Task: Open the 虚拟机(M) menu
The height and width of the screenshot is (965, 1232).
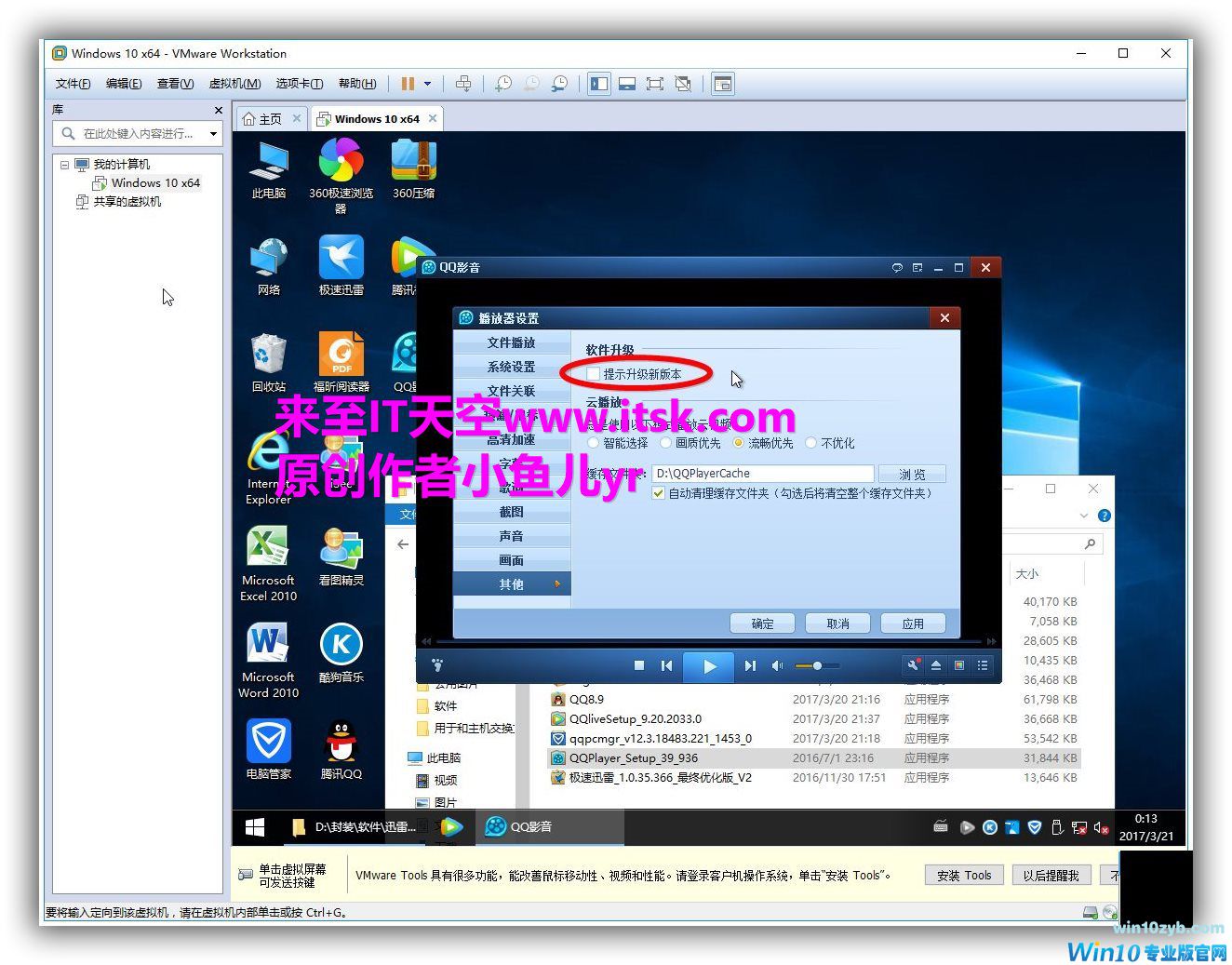Action: (x=234, y=84)
